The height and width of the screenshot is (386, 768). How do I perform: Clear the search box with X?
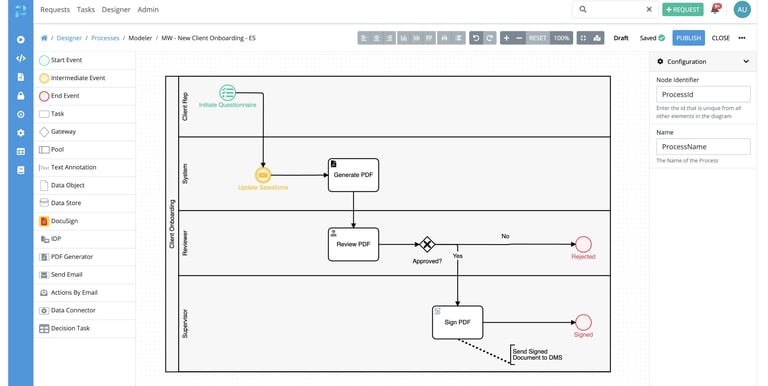649,9
